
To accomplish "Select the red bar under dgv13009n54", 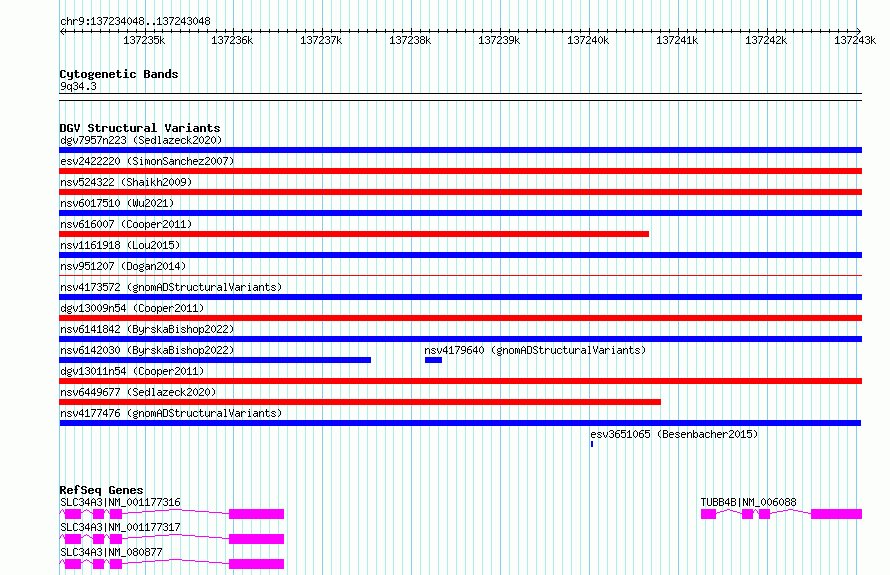I will (460, 318).
